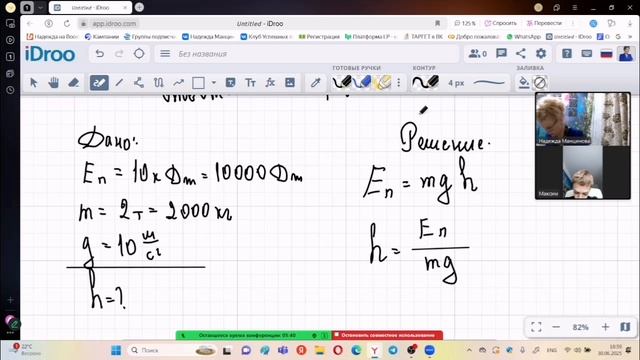640x360 pixels.
Task: Open the WhatsApp bookmark
Action: pos(523,37)
